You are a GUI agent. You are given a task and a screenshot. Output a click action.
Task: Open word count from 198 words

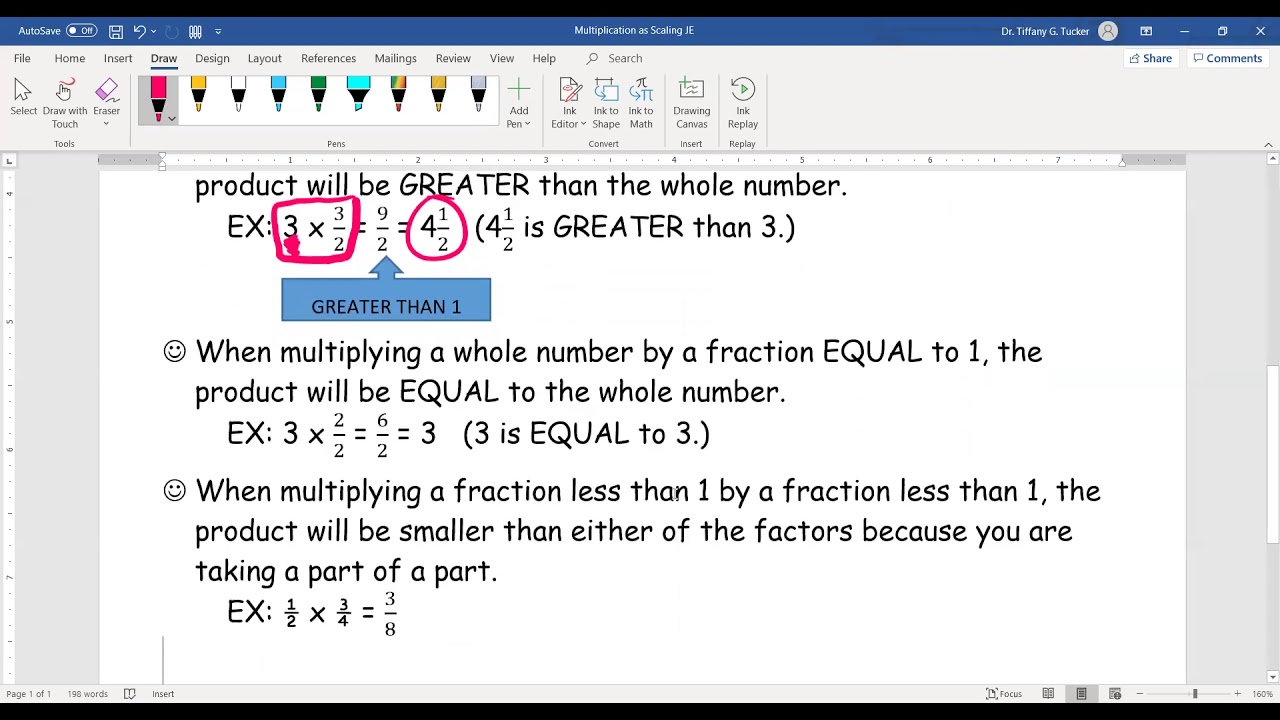87,694
